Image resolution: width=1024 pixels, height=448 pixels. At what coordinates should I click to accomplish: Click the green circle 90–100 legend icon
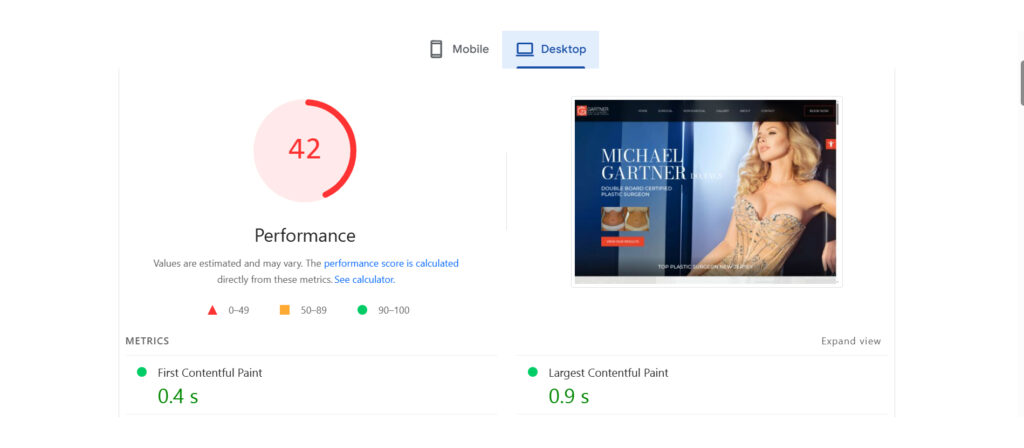[362, 310]
